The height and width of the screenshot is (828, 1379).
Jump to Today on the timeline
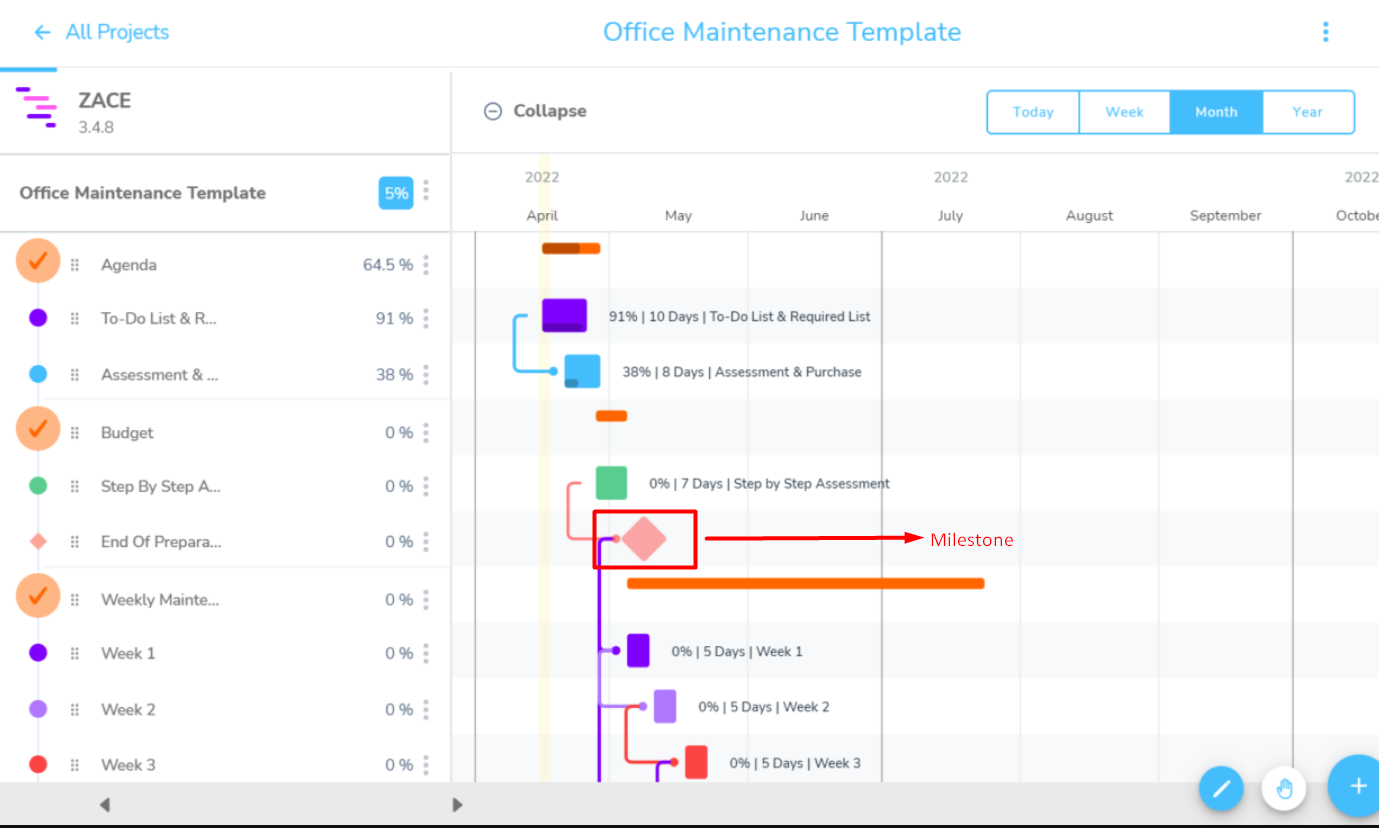coord(1032,112)
